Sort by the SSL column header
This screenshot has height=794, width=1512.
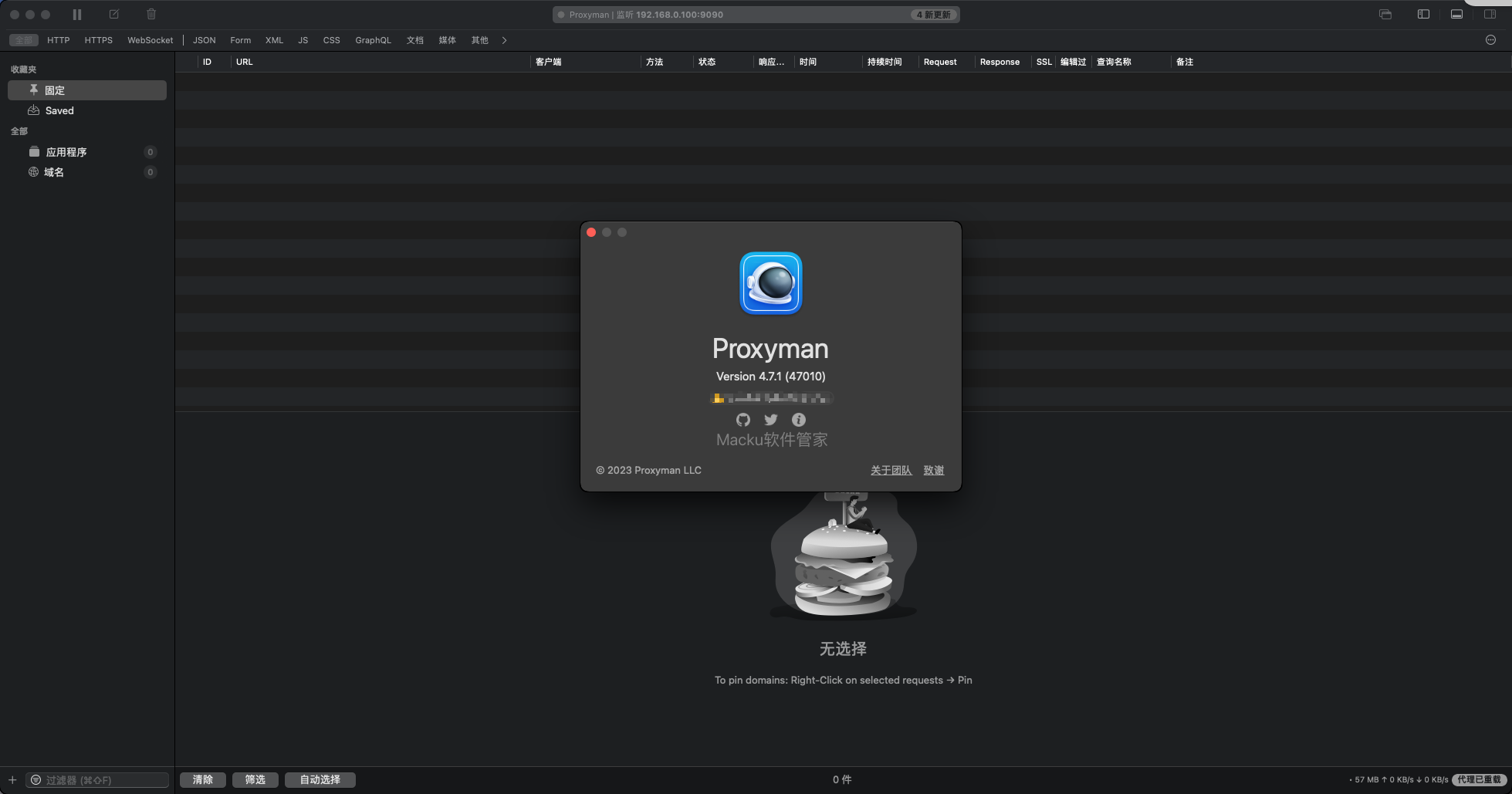coord(1044,62)
